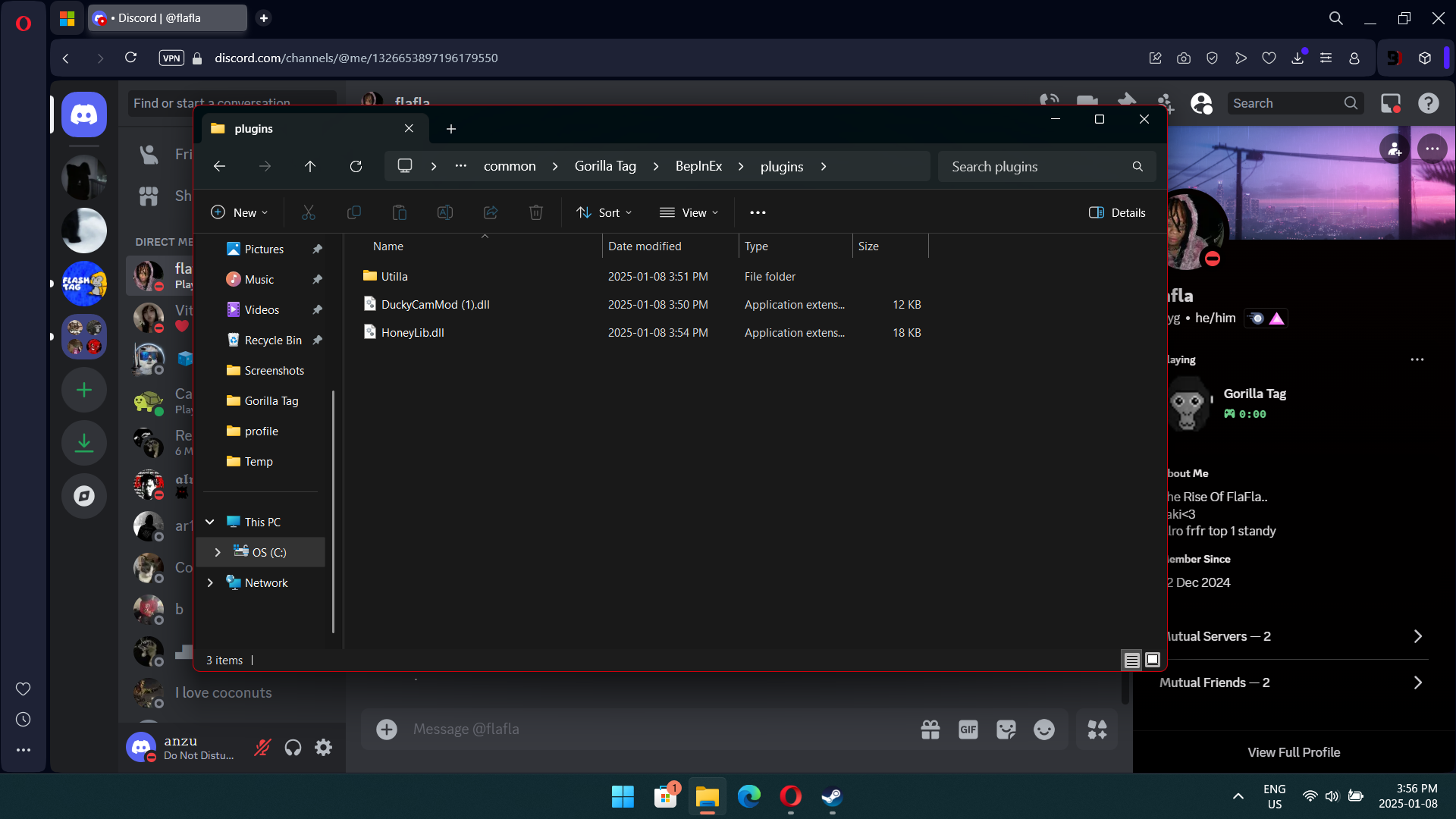Toggle headphone deafen in Discord
Screen dimensions: 1456x819
click(x=293, y=748)
